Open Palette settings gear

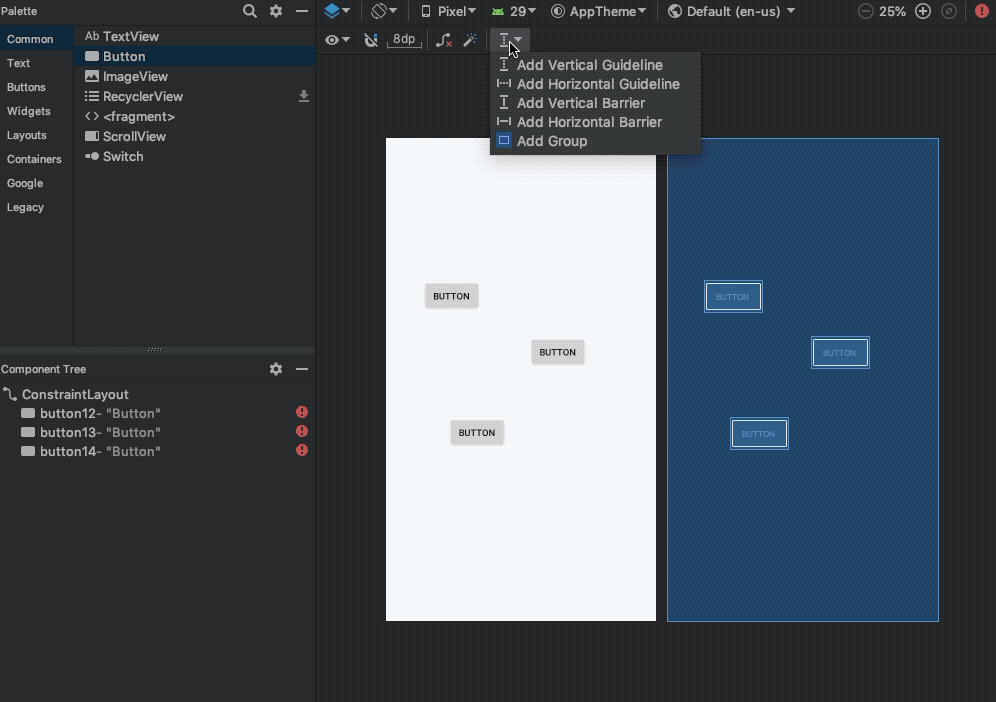point(276,11)
